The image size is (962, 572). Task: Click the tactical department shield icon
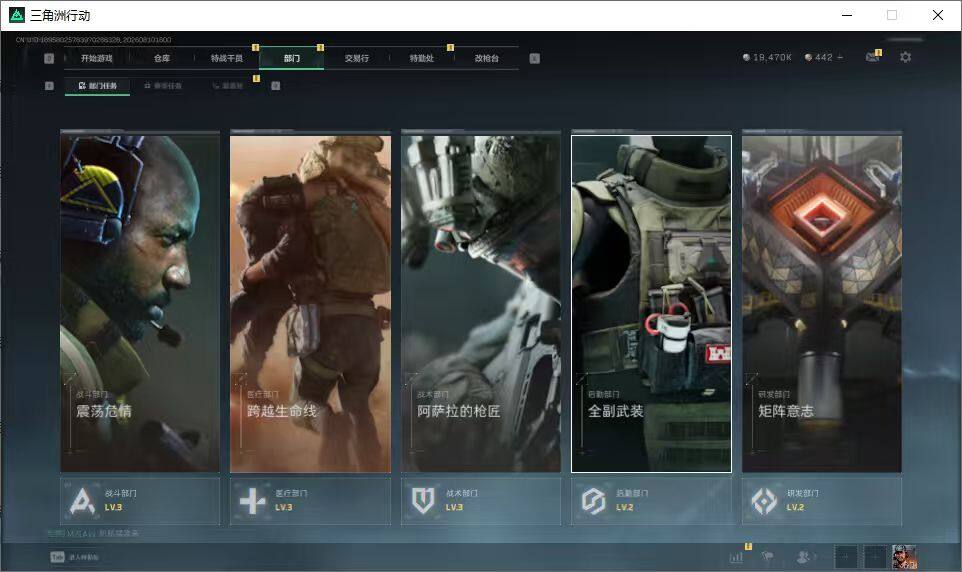[x=423, y=501]
